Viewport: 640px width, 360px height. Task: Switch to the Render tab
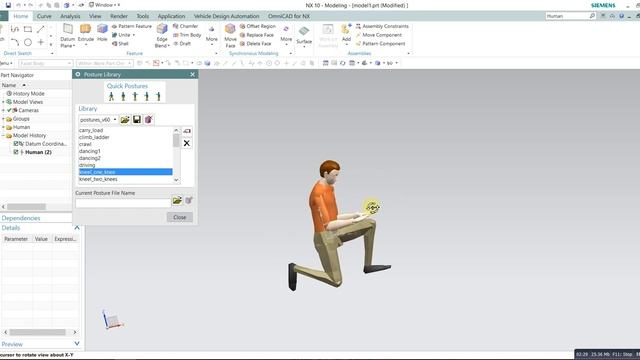point(119,16)
